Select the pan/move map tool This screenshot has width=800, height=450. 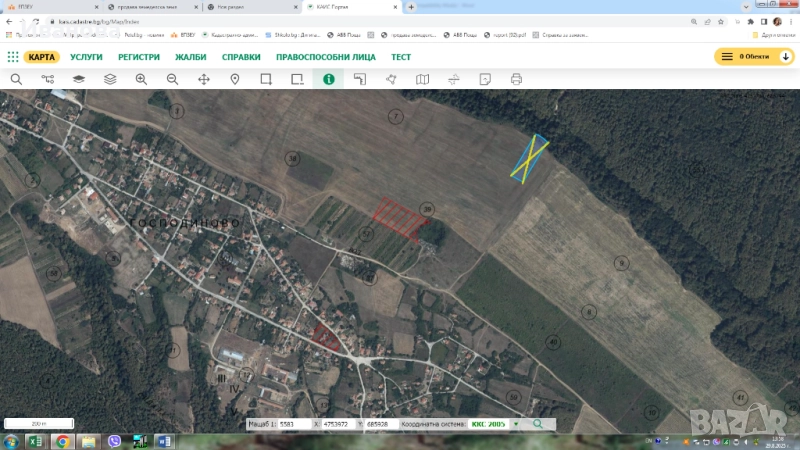[204, 79]
